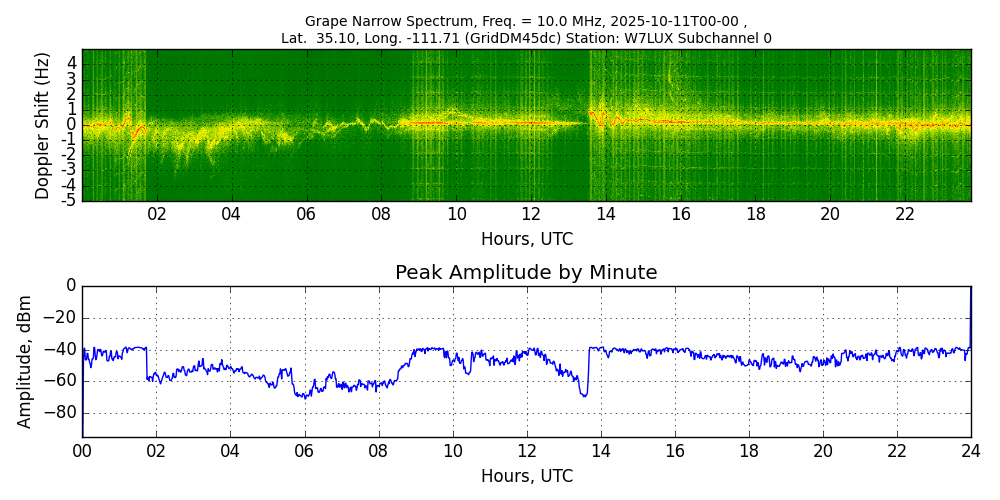Screen dimensions: 1000x500
Task: Click "Hours, UTC" label under the amplitude plot
Action: [x=526, y=476]
